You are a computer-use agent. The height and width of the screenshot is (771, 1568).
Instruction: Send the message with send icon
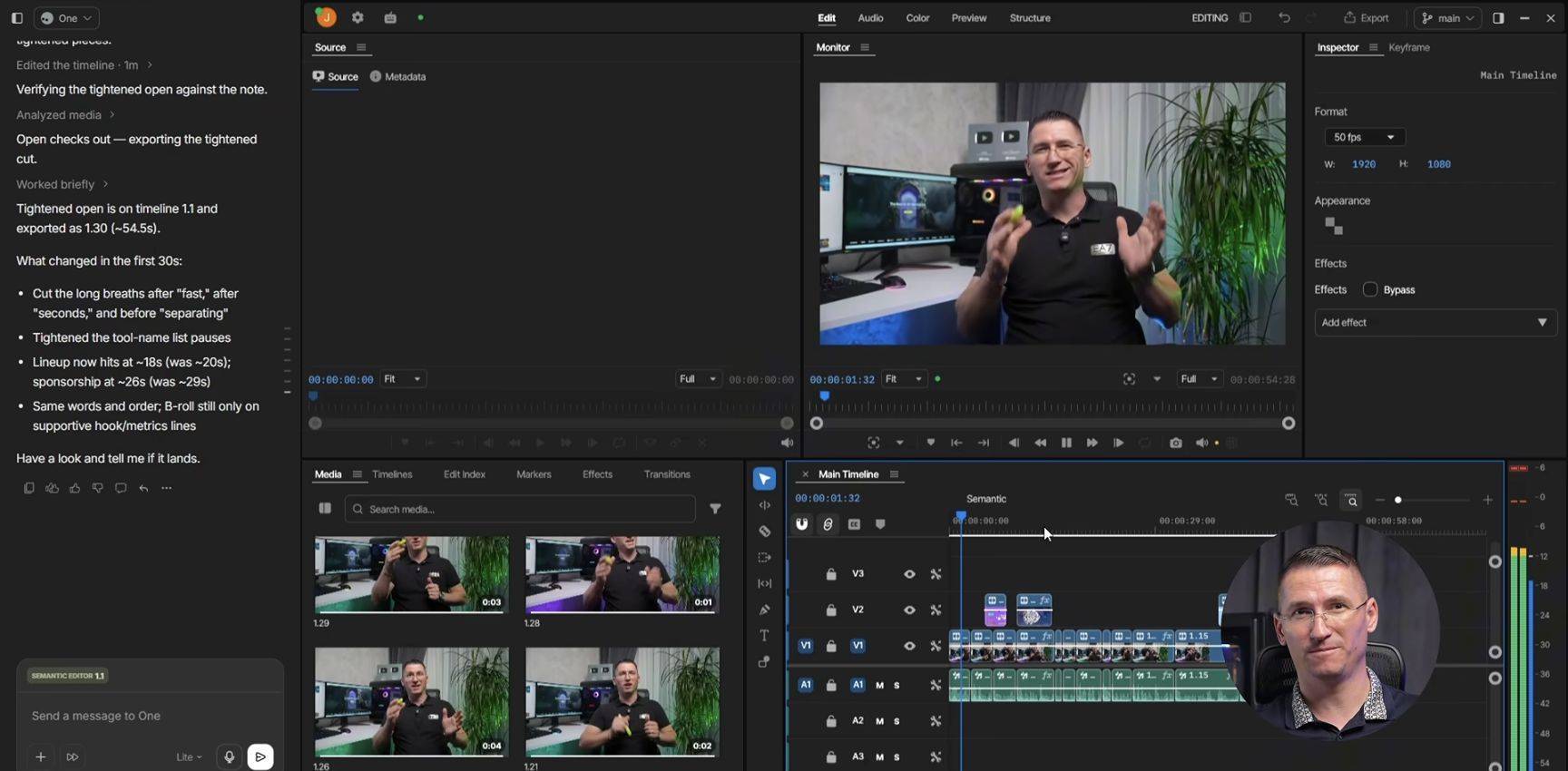coord(260,756)
